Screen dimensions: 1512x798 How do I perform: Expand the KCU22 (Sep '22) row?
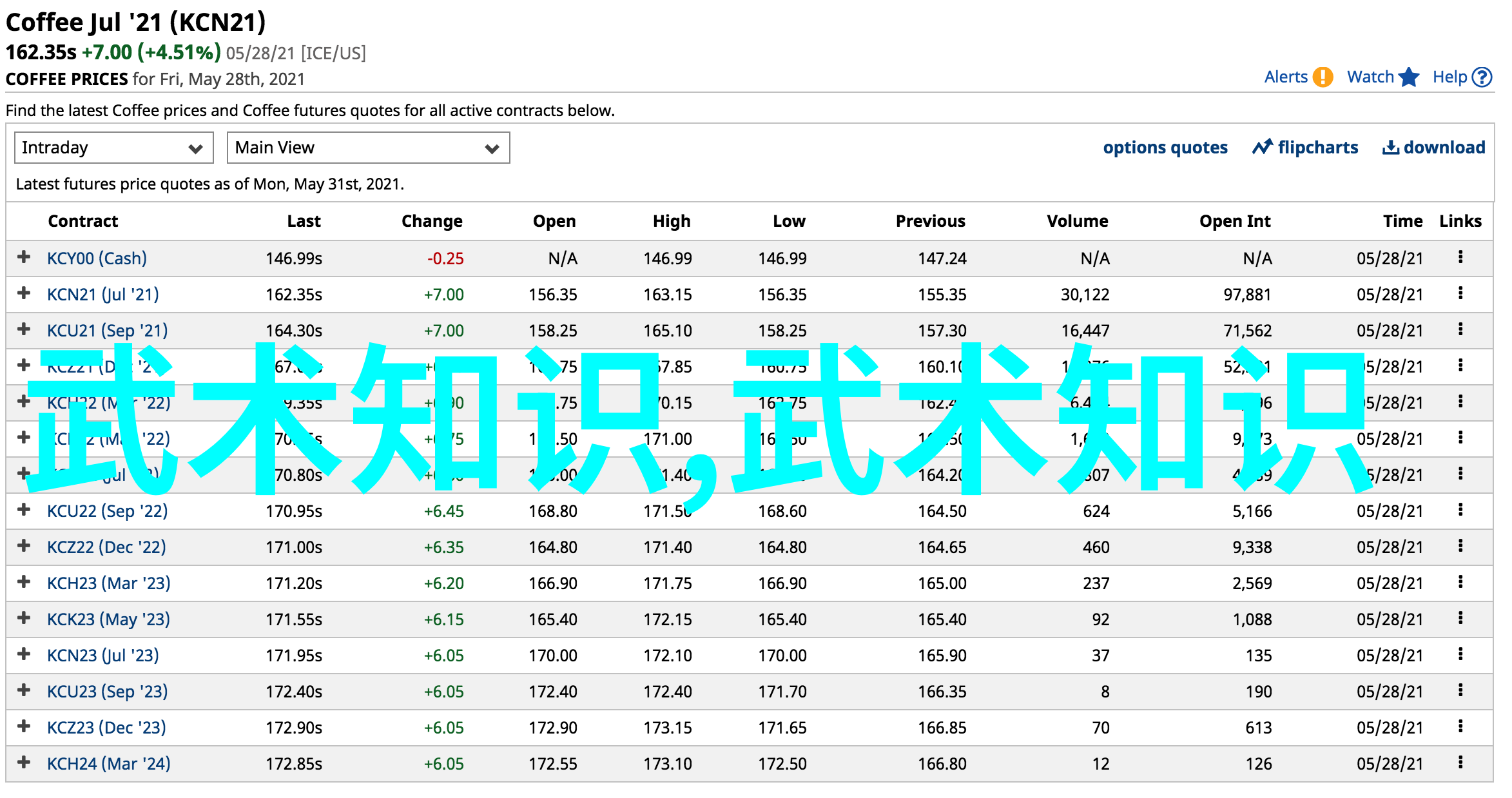coord(24,510)
